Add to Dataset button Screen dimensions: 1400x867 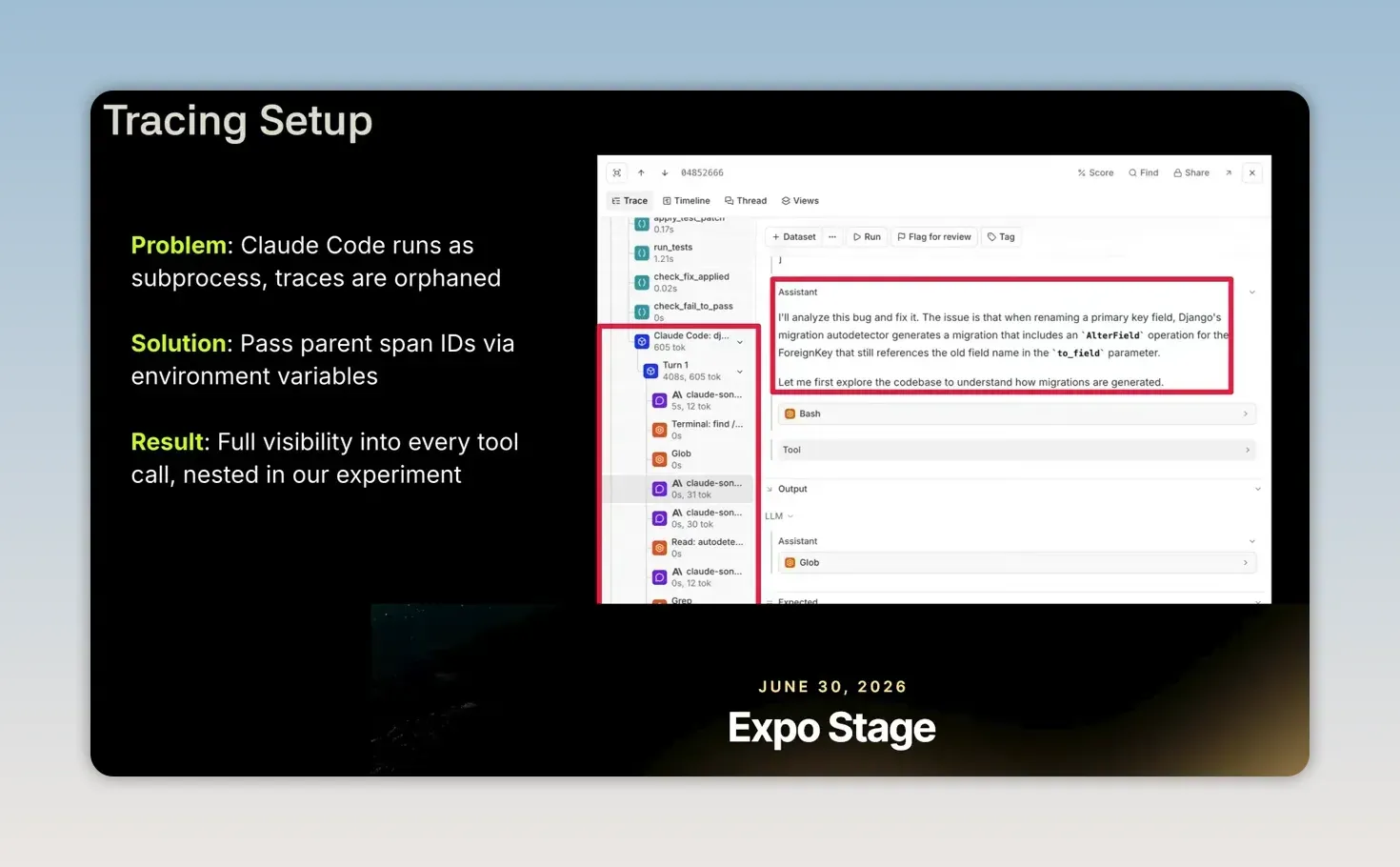[x=793, y=237]
